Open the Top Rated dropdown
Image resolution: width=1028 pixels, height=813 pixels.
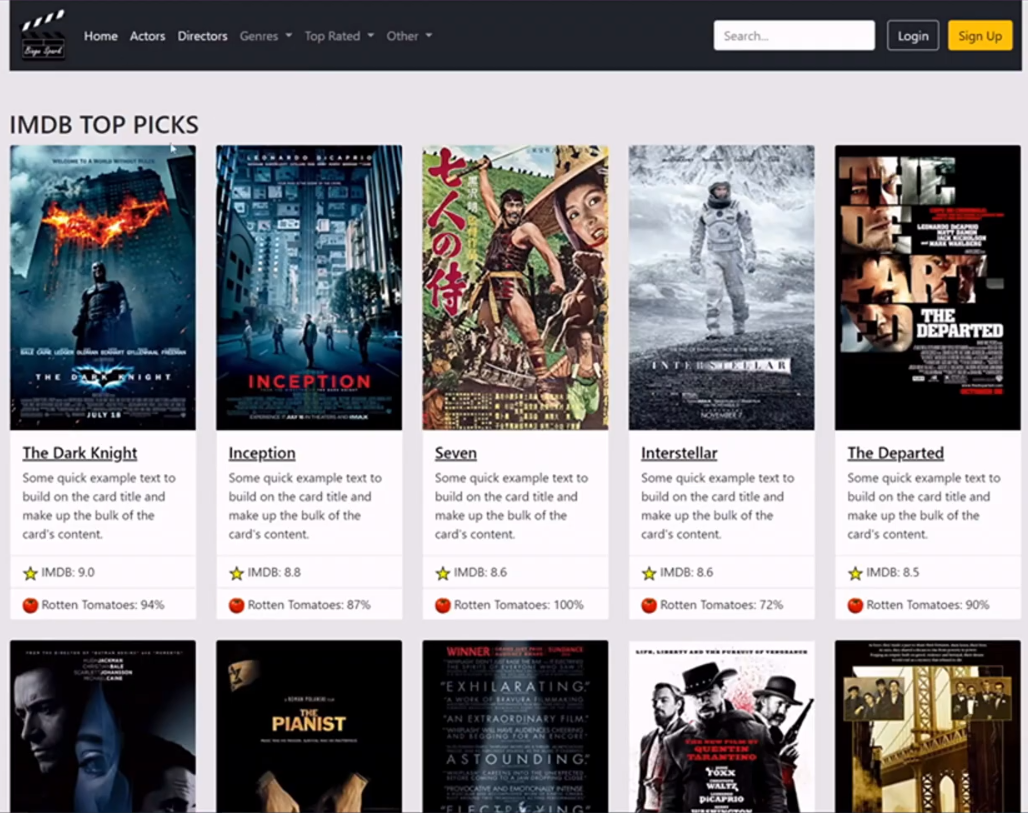click(x=339, y=36)
